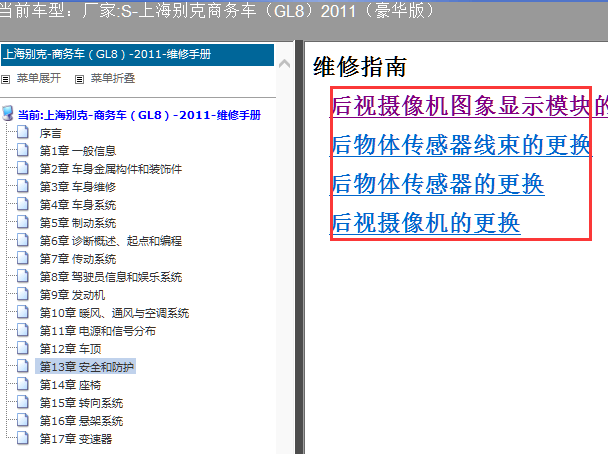Click the page icon next to 第15章 转向系统
This screenshot has width=608, height=454.
22,402
